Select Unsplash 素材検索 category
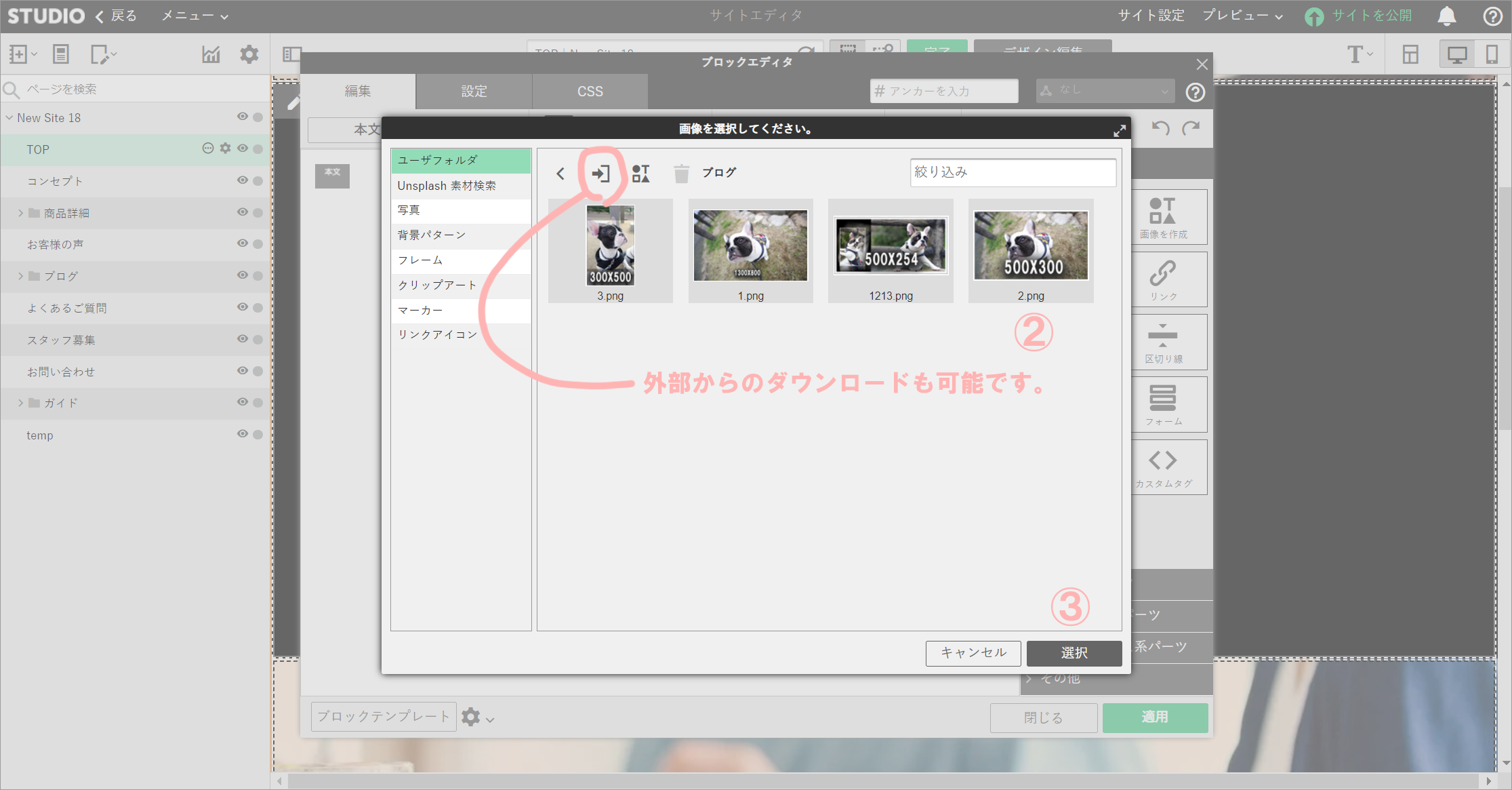Viewport: 1512px width, 790px height. coord(447,186)
